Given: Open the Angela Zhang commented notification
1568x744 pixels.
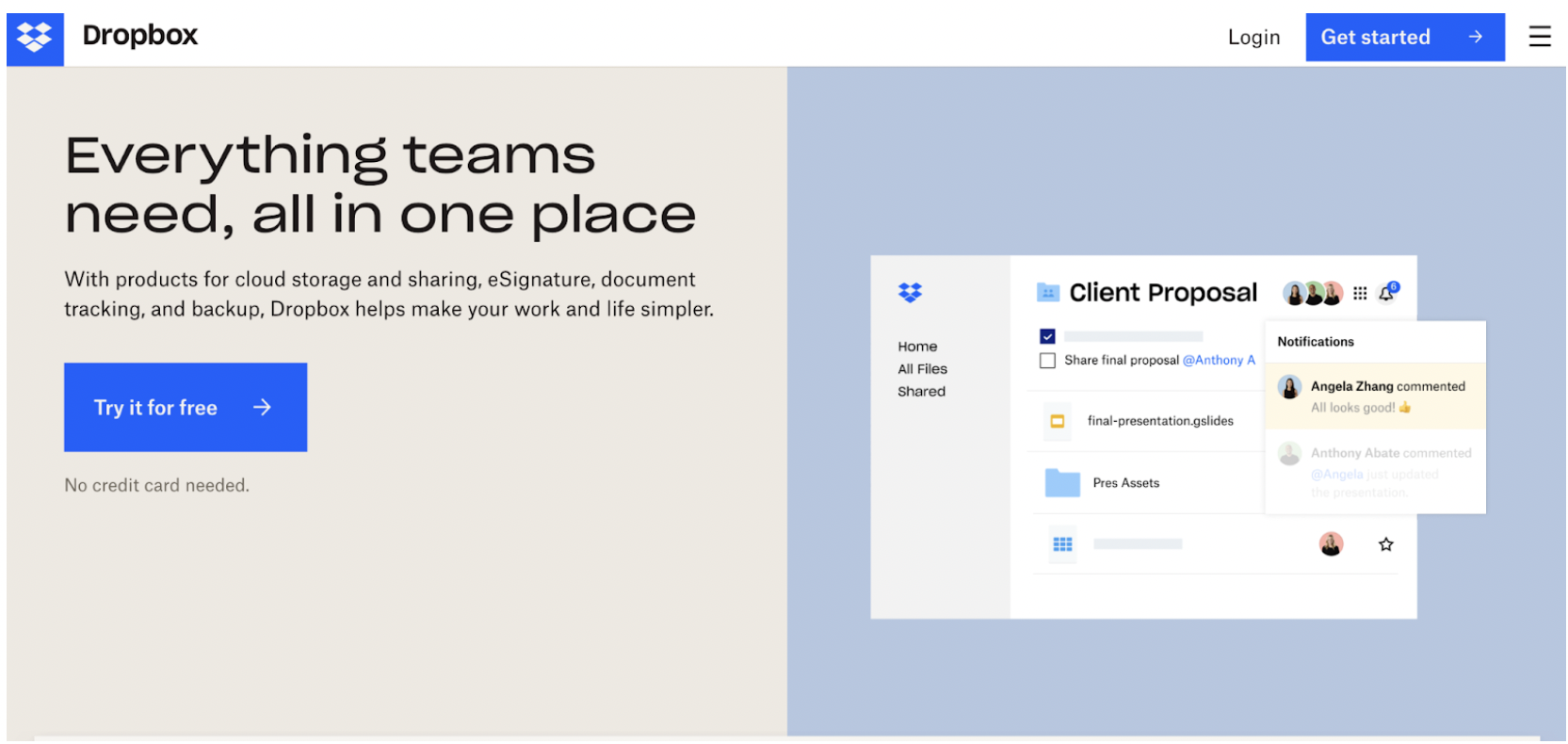Looking at the screenshot, I should point(1375,396).
